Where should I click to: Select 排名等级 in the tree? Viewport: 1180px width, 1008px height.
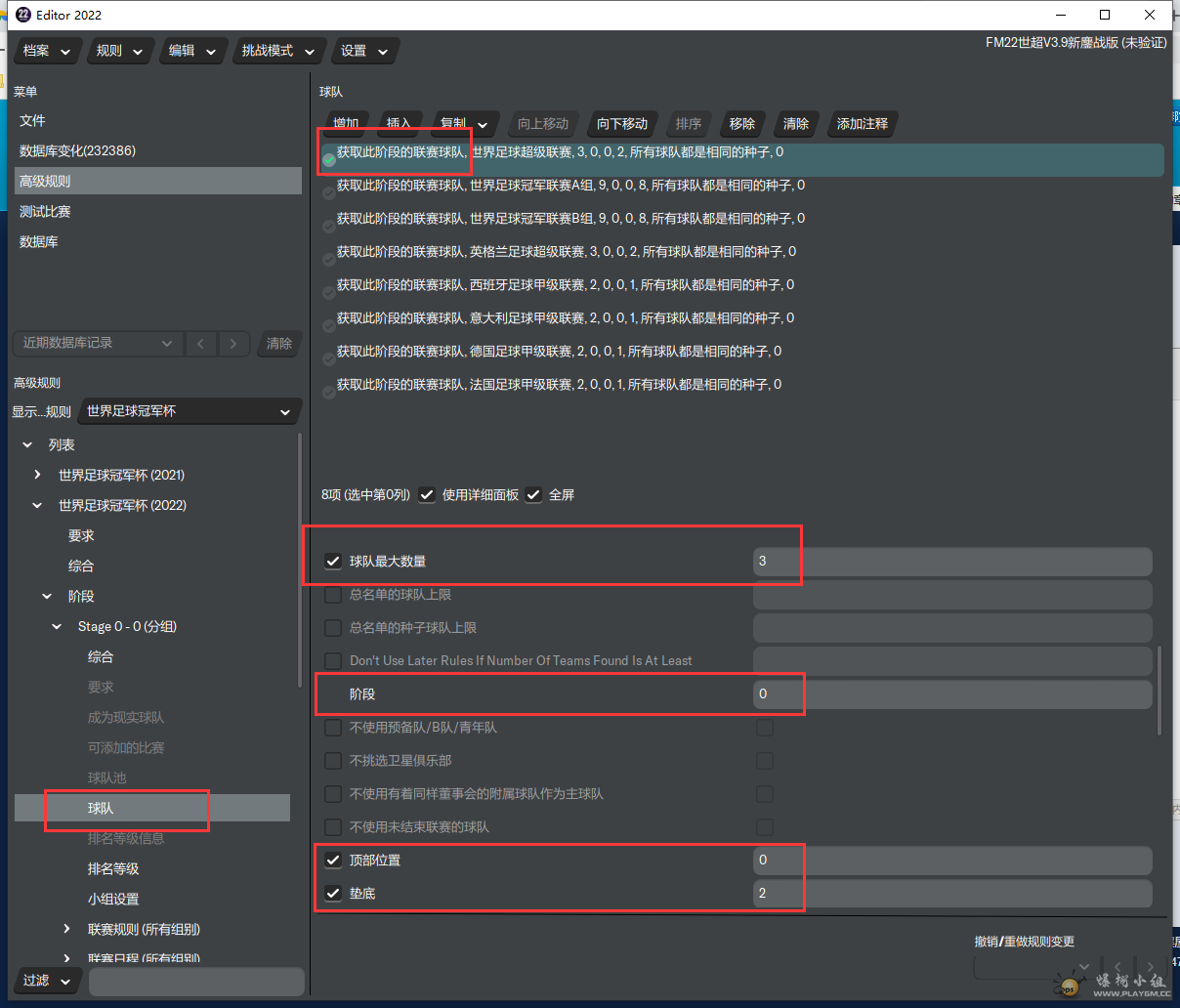(x=113, y=869)
